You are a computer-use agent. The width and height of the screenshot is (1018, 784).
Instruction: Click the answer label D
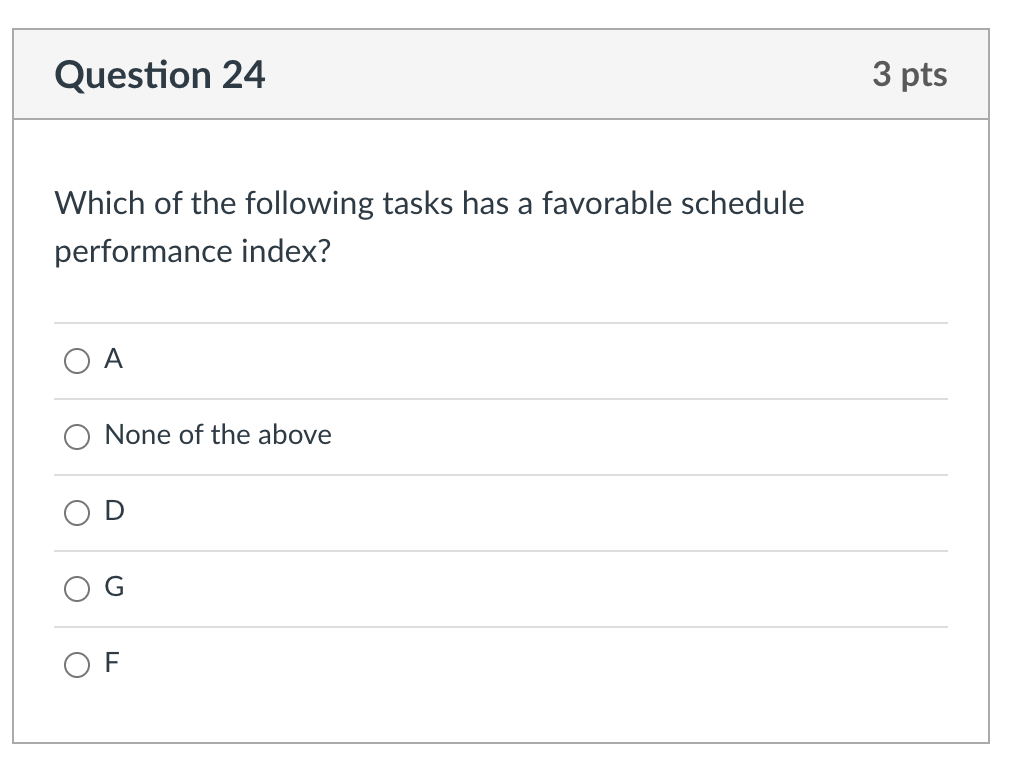click(x=113, y=511)
